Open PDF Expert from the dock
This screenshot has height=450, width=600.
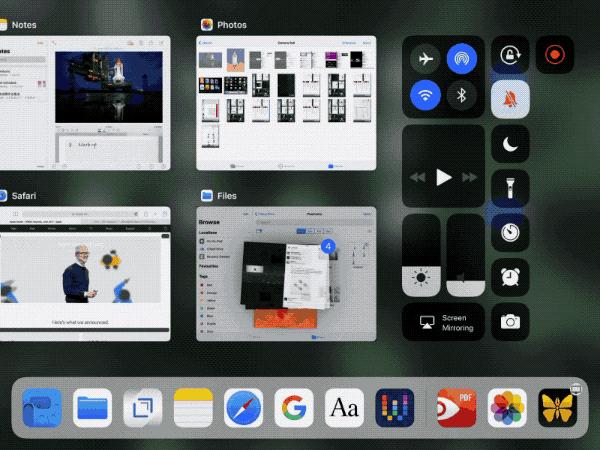(x=457, y=408)
